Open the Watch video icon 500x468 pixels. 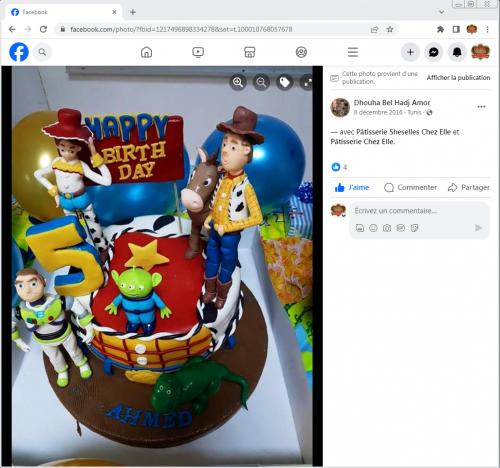[198, 52]
